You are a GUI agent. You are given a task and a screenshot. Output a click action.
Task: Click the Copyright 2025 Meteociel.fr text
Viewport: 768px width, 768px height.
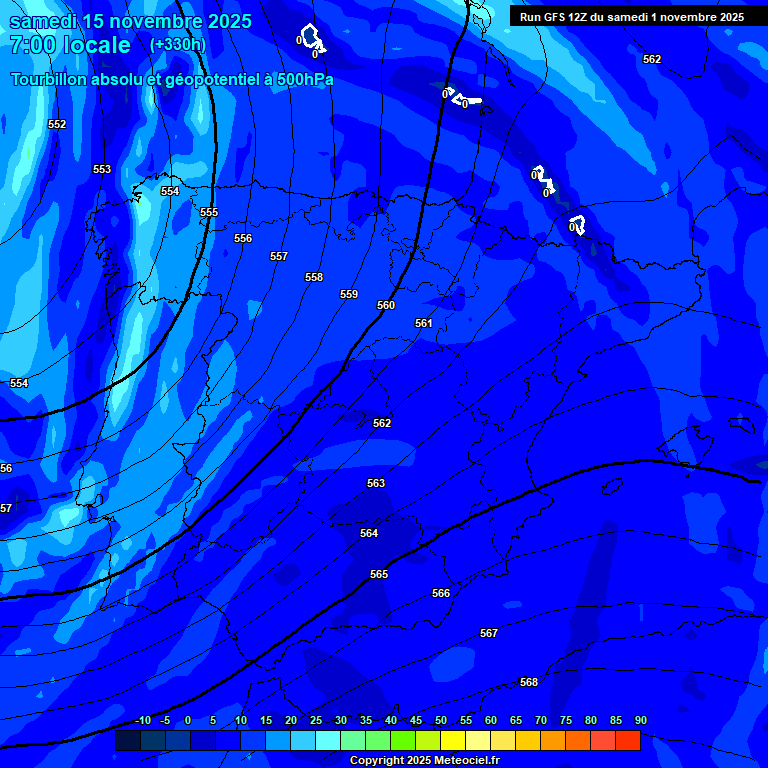tap(424, 761)
